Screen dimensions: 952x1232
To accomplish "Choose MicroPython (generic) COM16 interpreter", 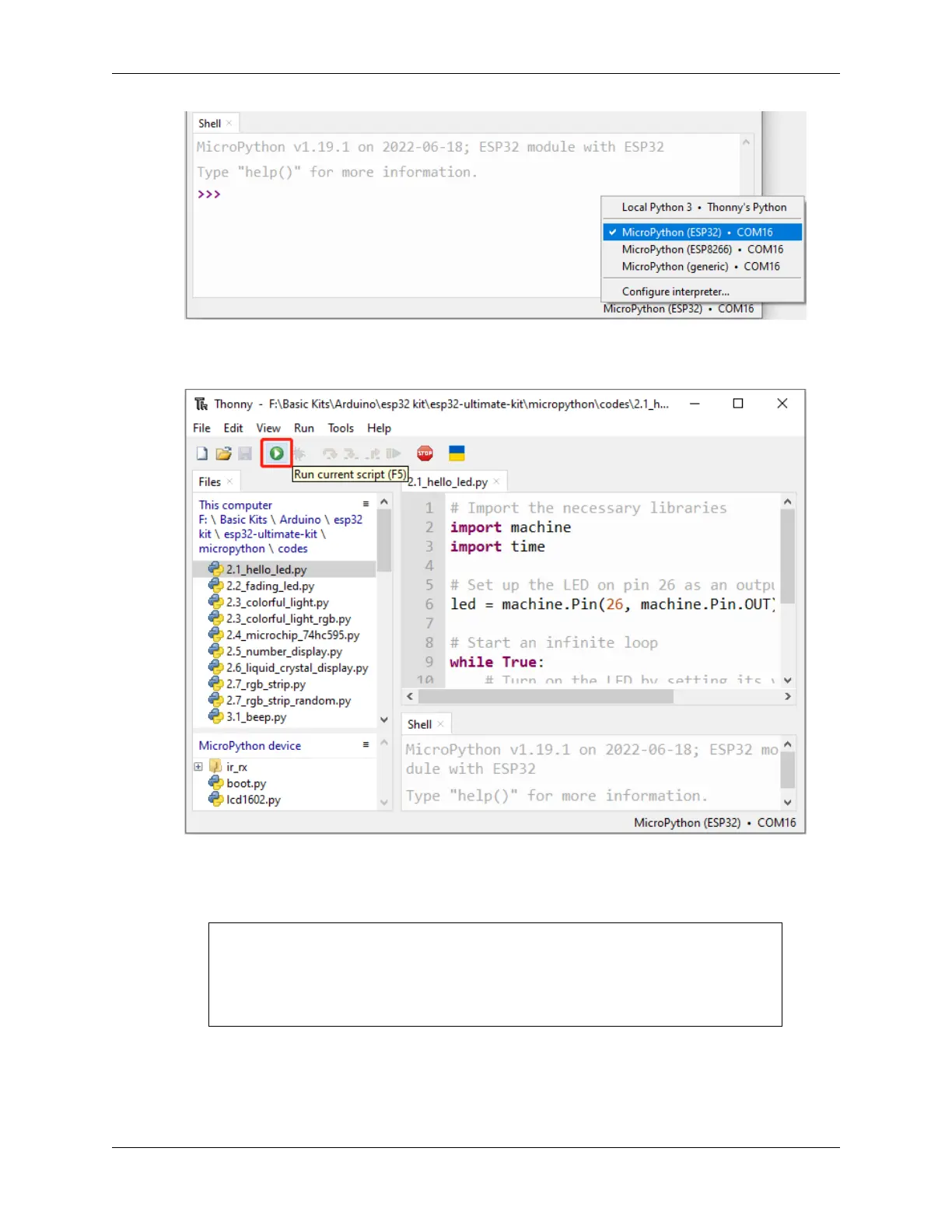I will pyautogui.click(x=703, y=266).
